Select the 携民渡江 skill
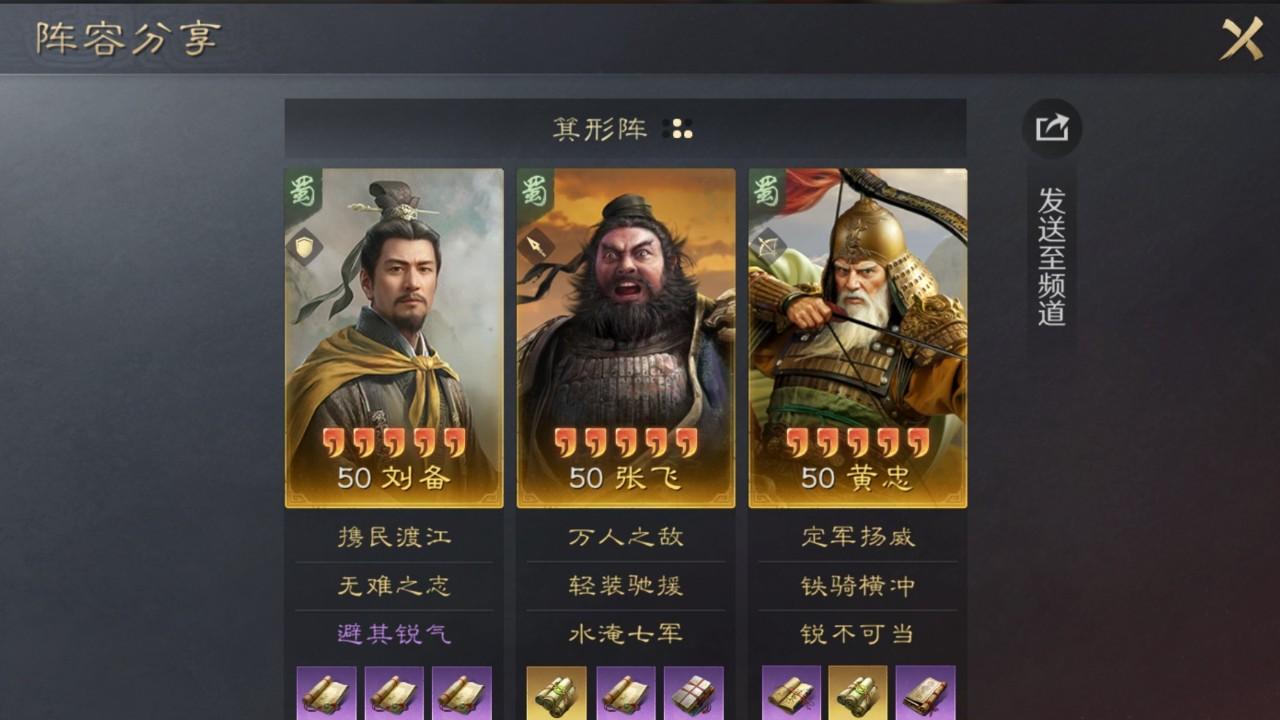This screenshot has height=720, width=1280. (x=394, y=537)
